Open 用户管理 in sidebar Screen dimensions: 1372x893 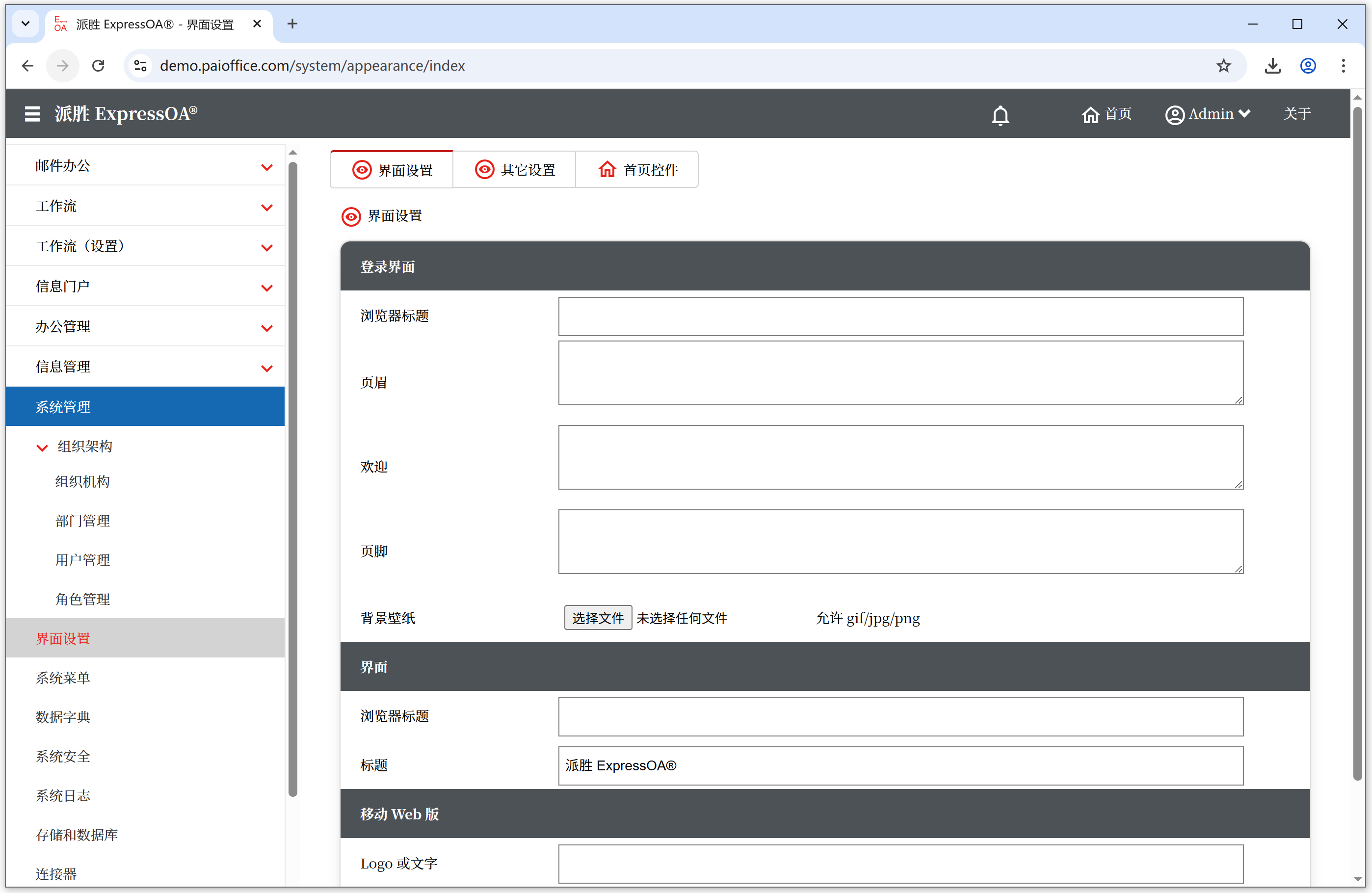coord(82,560)
